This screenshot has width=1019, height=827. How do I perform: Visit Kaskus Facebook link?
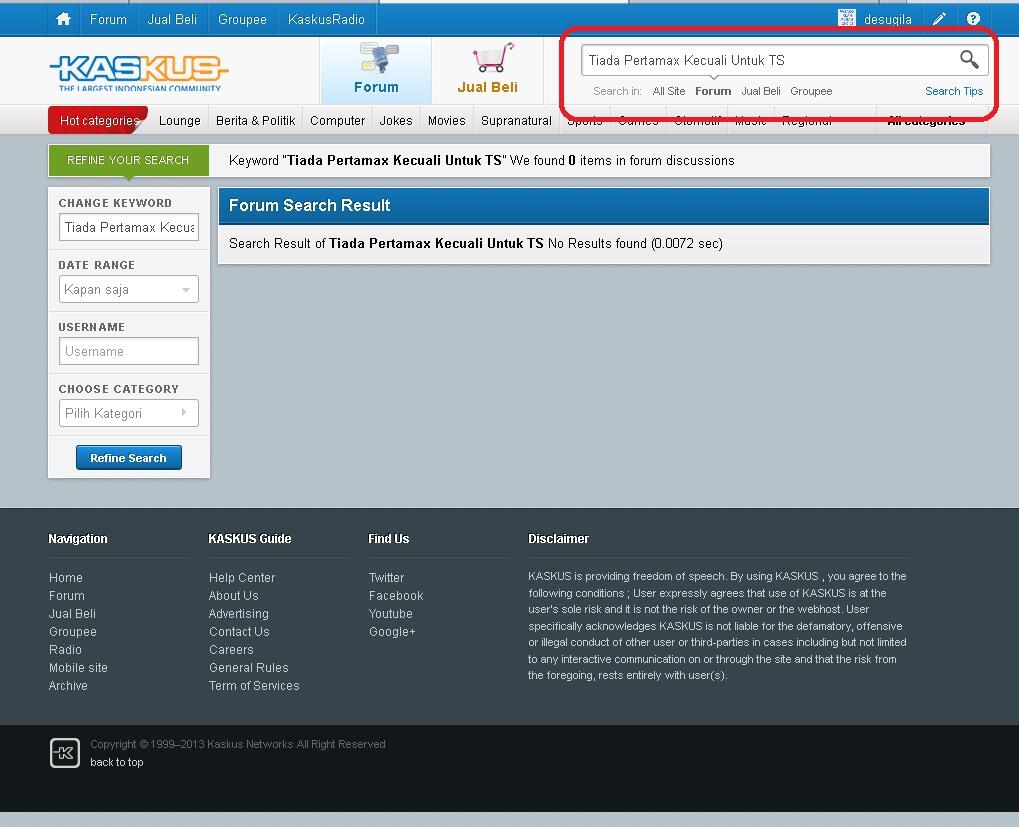pos(396,596)
